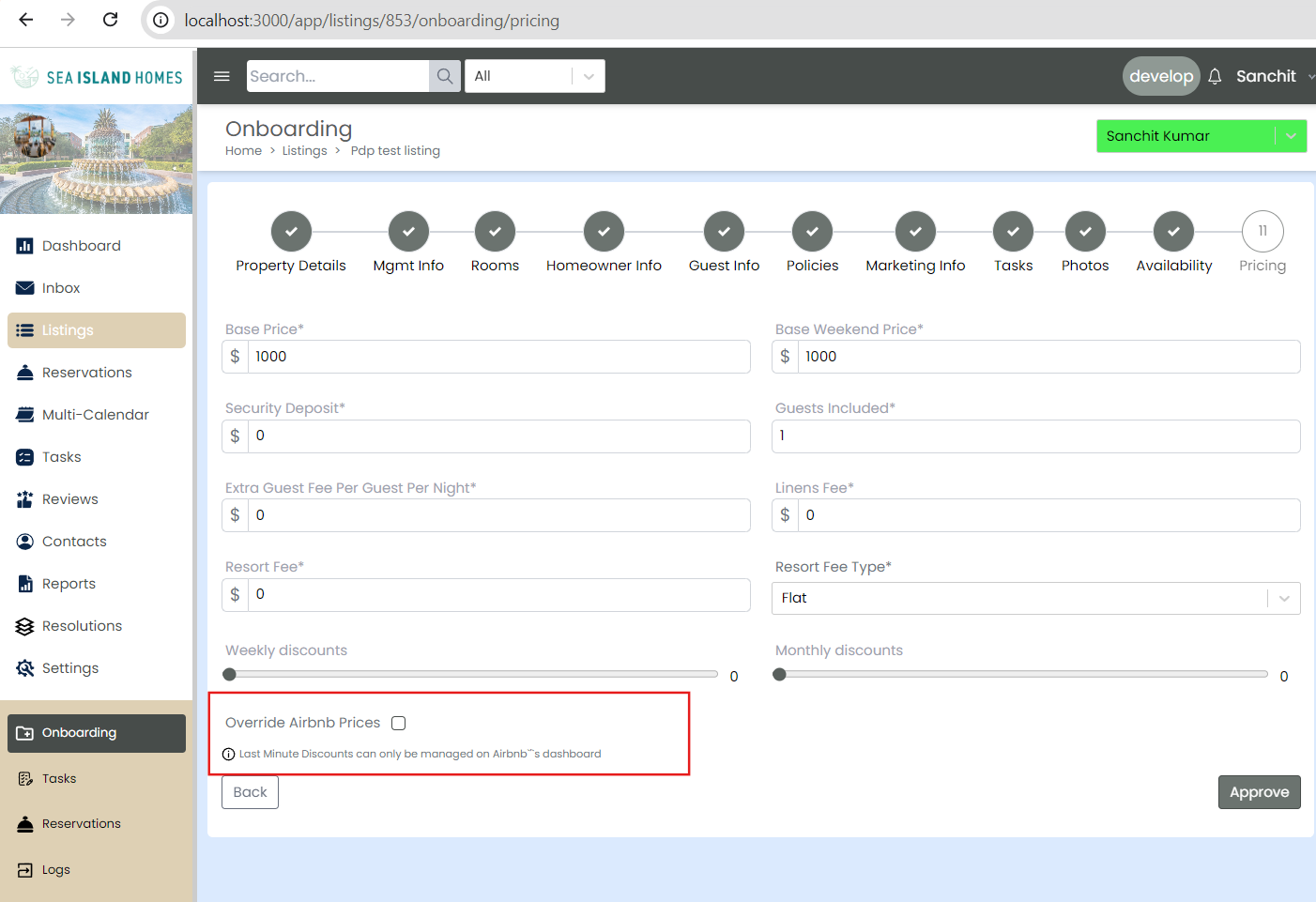Click the browser forward arrow
This screenshot has height=902, width=1316.
[x=68, y=20]
